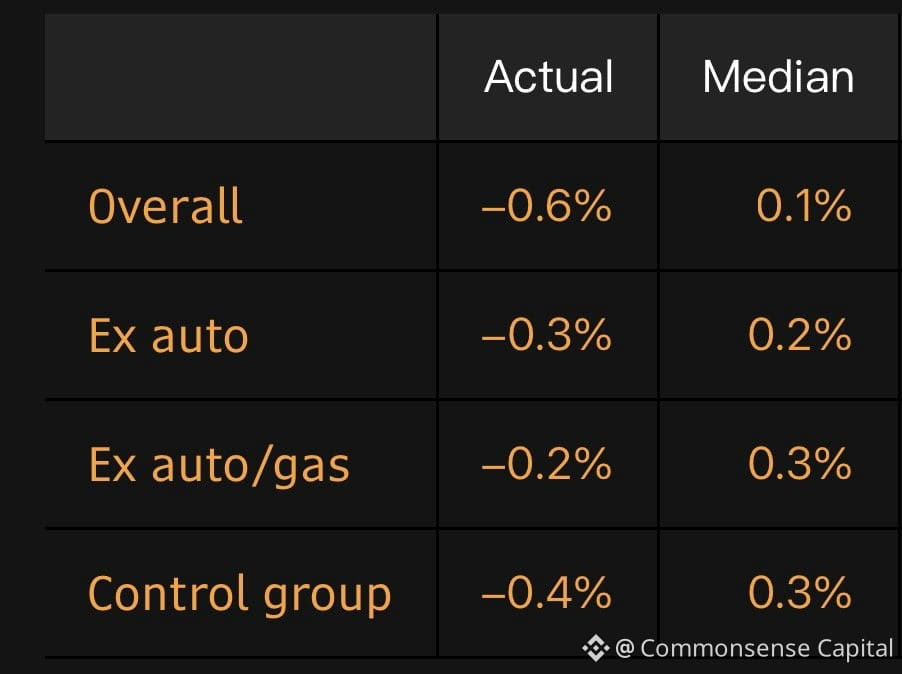Click the Ex auto/gas row label
This screenshot has height=674, width=902.
coord(219,466)
